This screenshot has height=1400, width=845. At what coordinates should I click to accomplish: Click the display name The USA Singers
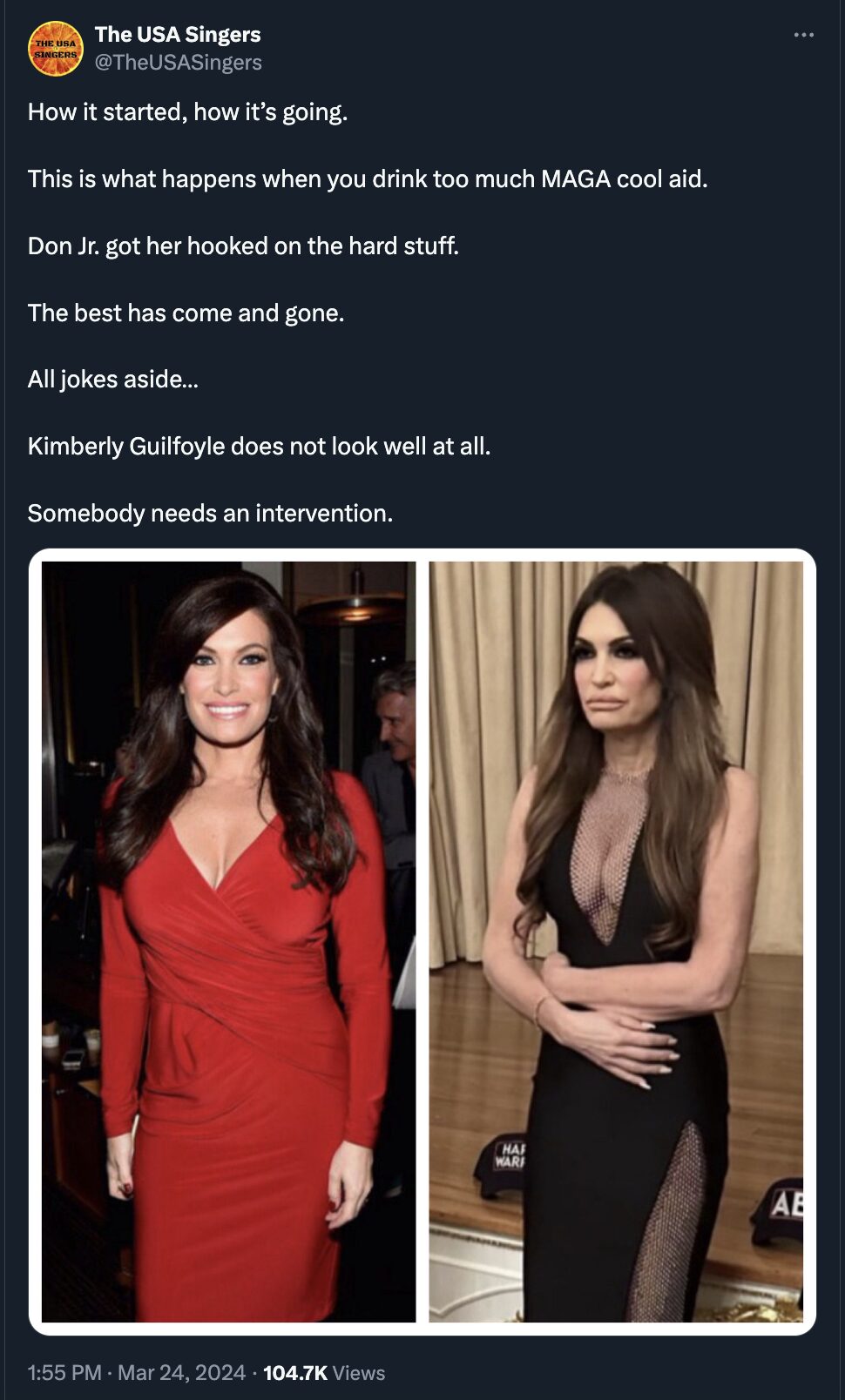tap(178, 34)
